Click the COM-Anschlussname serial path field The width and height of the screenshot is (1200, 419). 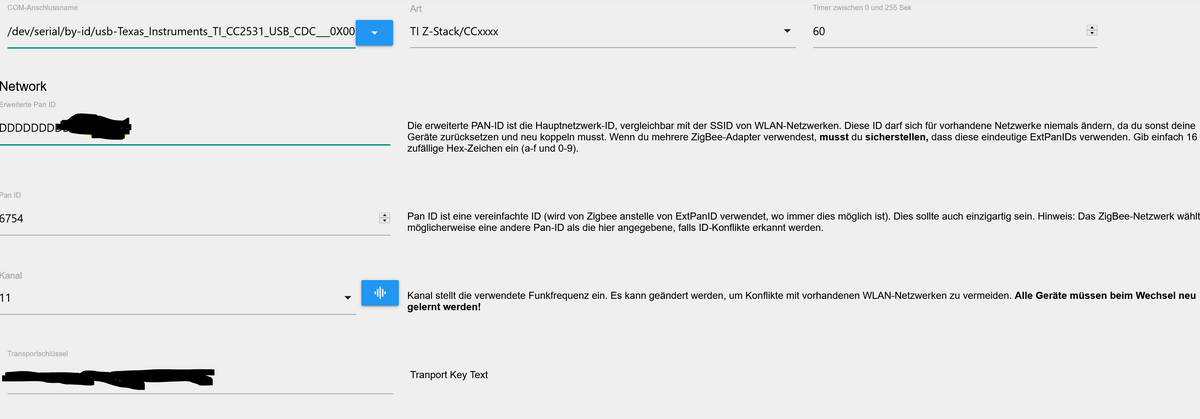180,32
